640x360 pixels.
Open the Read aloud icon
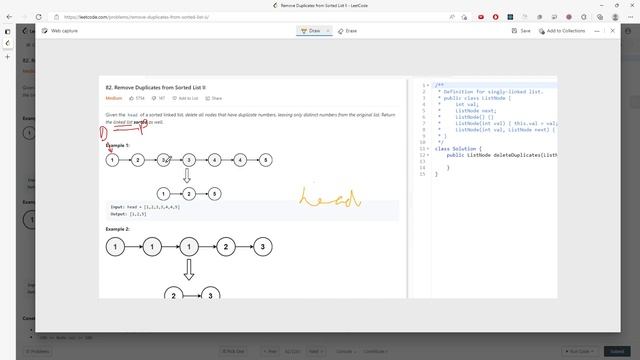click(x=452, y=17)
